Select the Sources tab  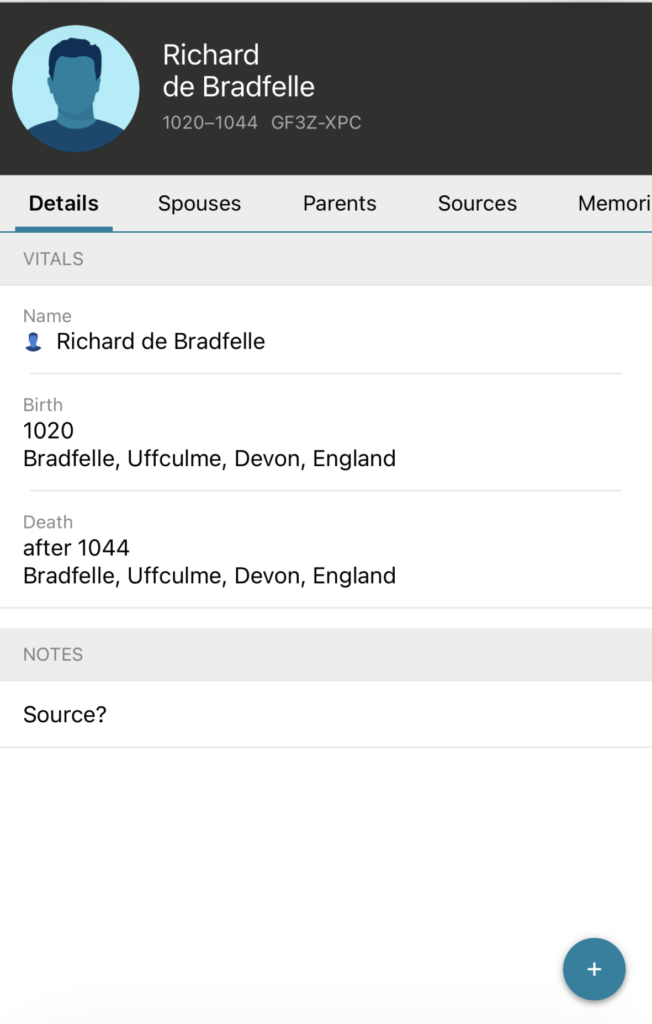(477, 203)
